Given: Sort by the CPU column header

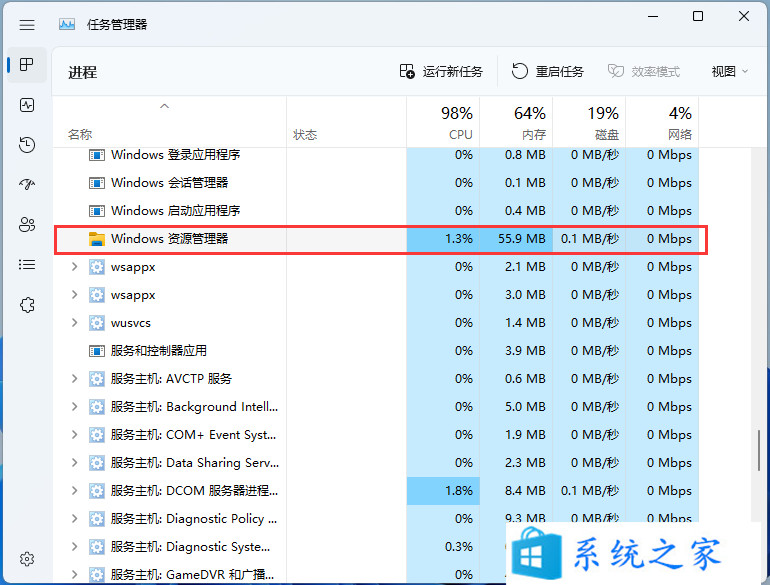Looking at the screenshot, I should point(443,122).
